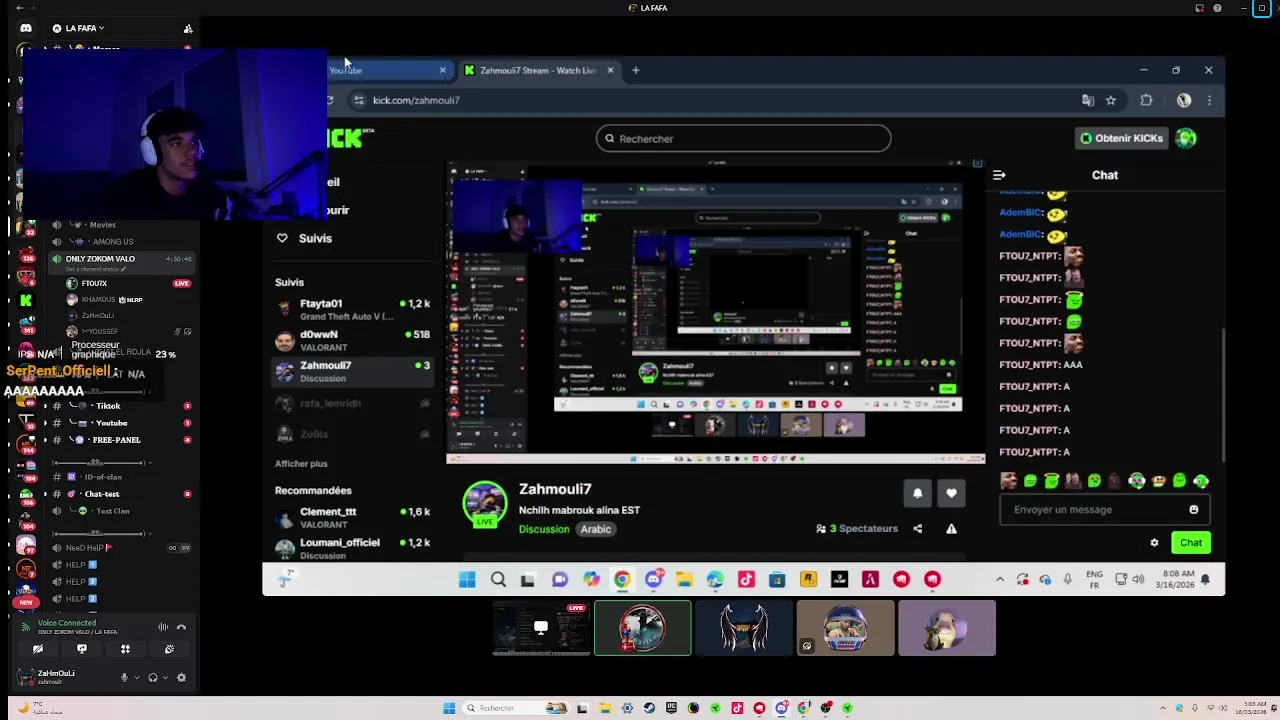
Task: Open Loumani_officiel recommended channel
Action: [x=353, y=549]
